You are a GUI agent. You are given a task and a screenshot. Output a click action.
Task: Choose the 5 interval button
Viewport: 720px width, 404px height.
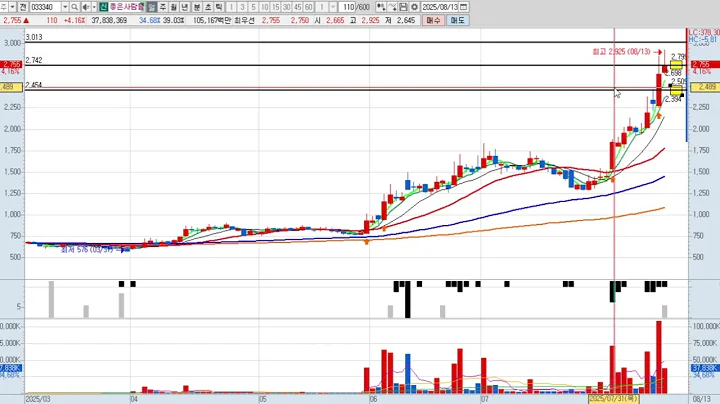coord(253,7)
